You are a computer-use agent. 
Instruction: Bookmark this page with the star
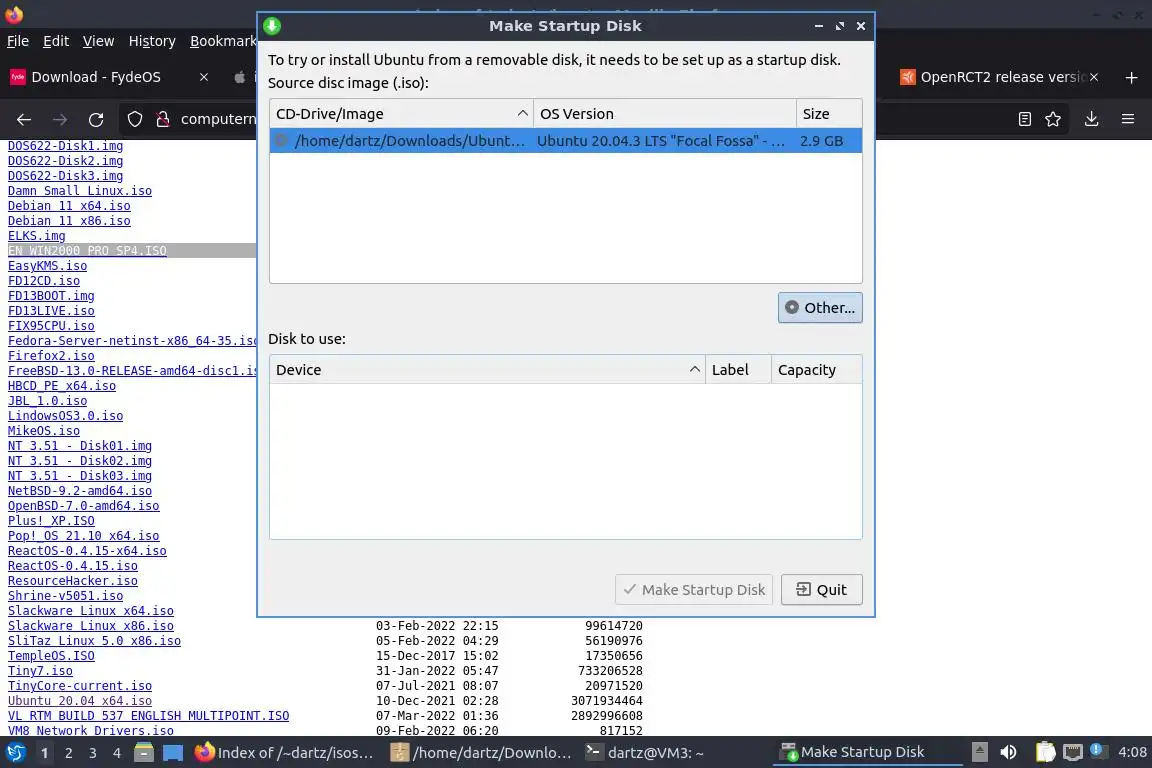1053,119
